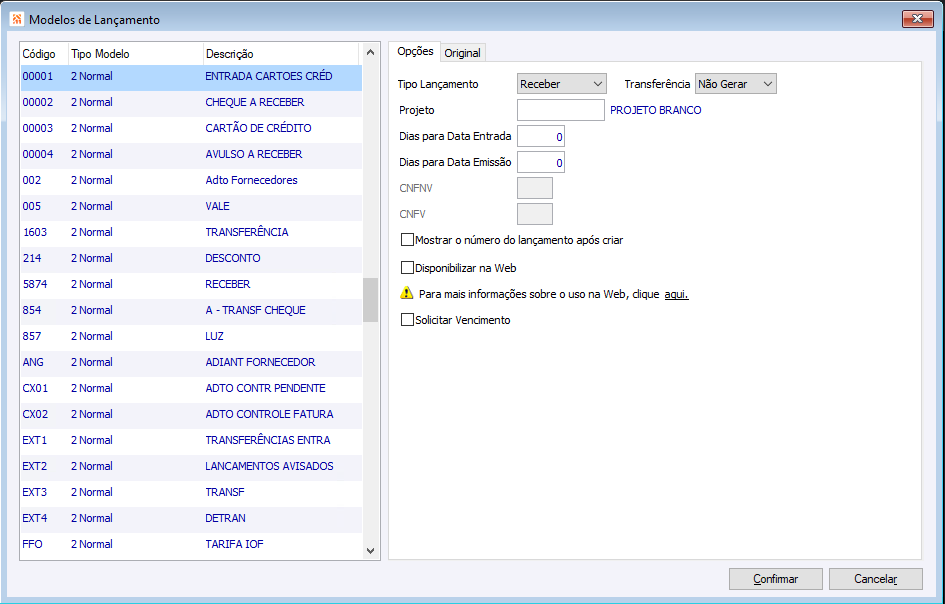The width and height of the screenshot is (945, 604).
Task: Enable Mostrar o número do lançamento checkbox
Action: pyautogui.click(x=407, y=240)
